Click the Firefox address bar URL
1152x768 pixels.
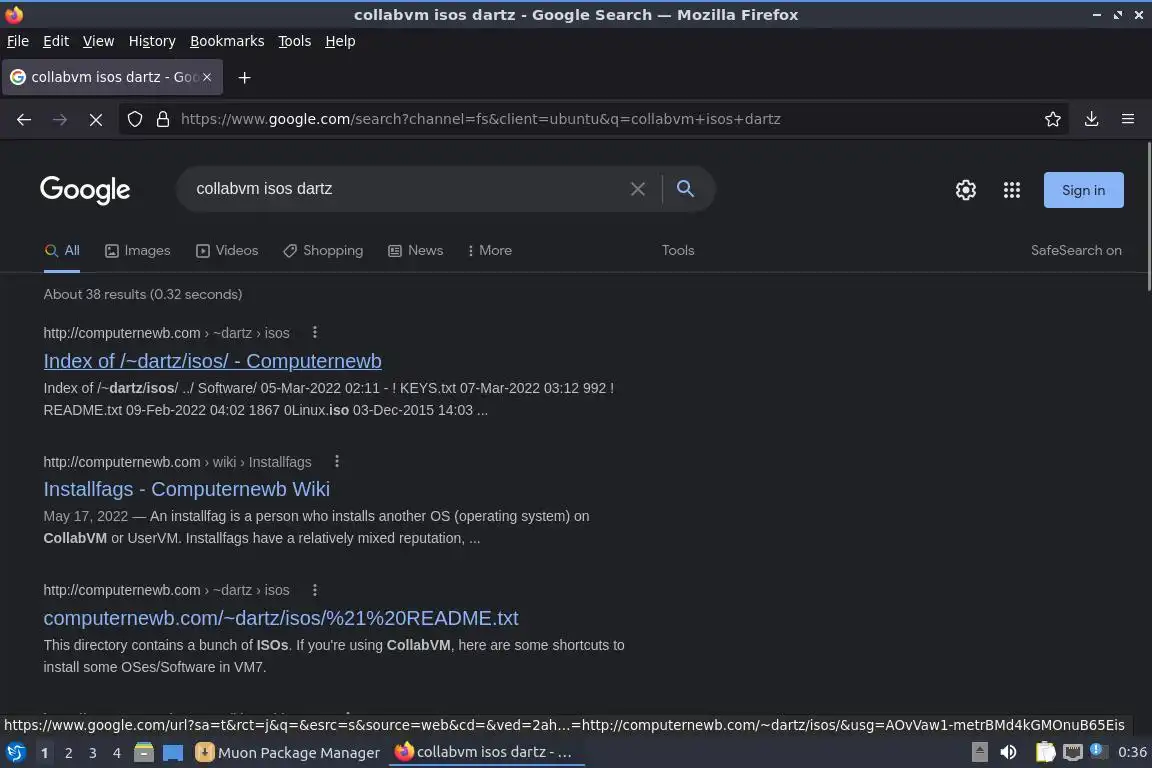[481, 119]
